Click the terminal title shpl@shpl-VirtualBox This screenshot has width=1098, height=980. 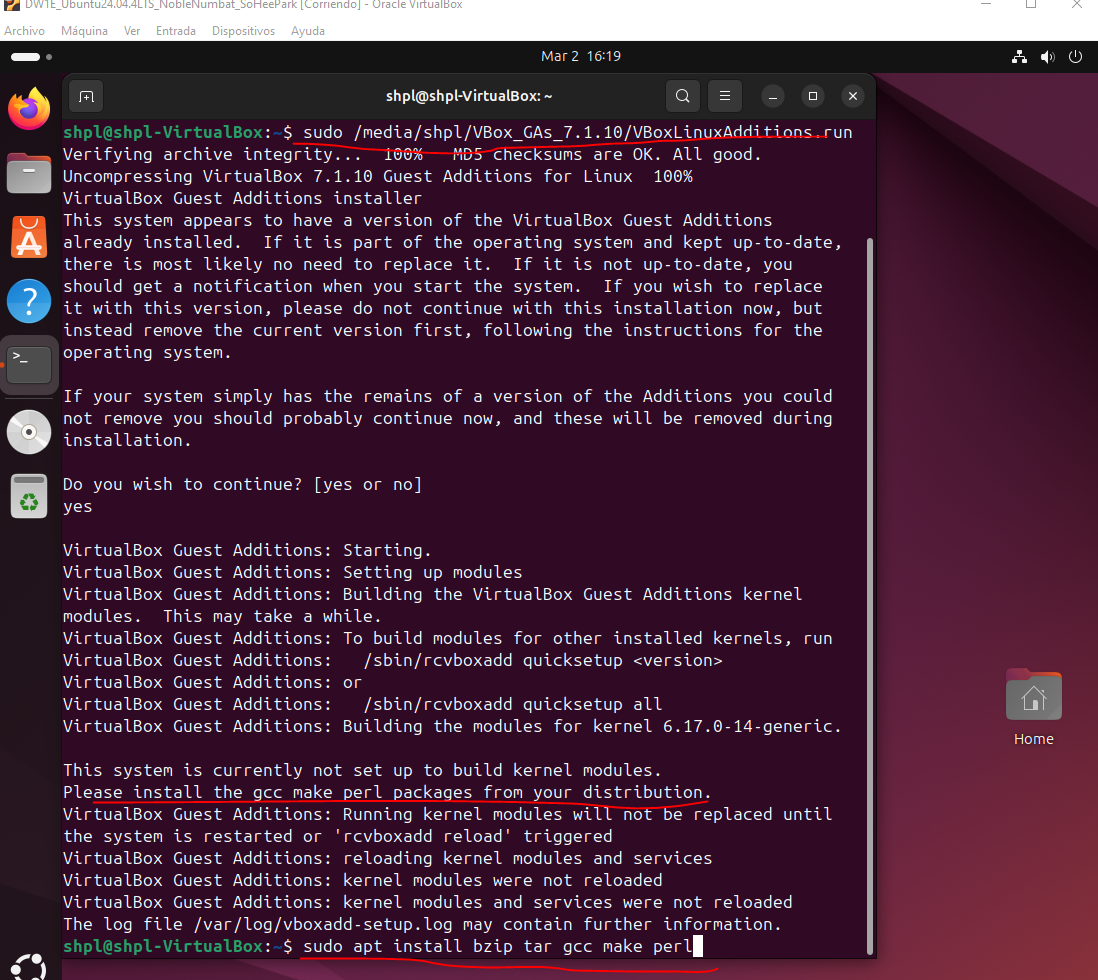point(469,96)
